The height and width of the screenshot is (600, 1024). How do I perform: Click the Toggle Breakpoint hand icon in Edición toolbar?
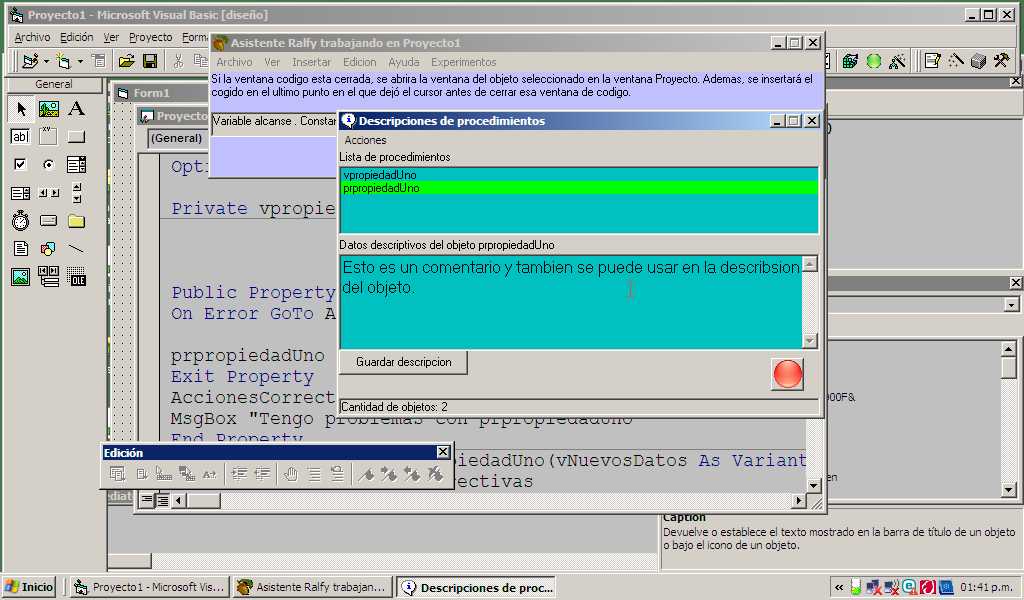pyautogui.click(x=291, y=475)
